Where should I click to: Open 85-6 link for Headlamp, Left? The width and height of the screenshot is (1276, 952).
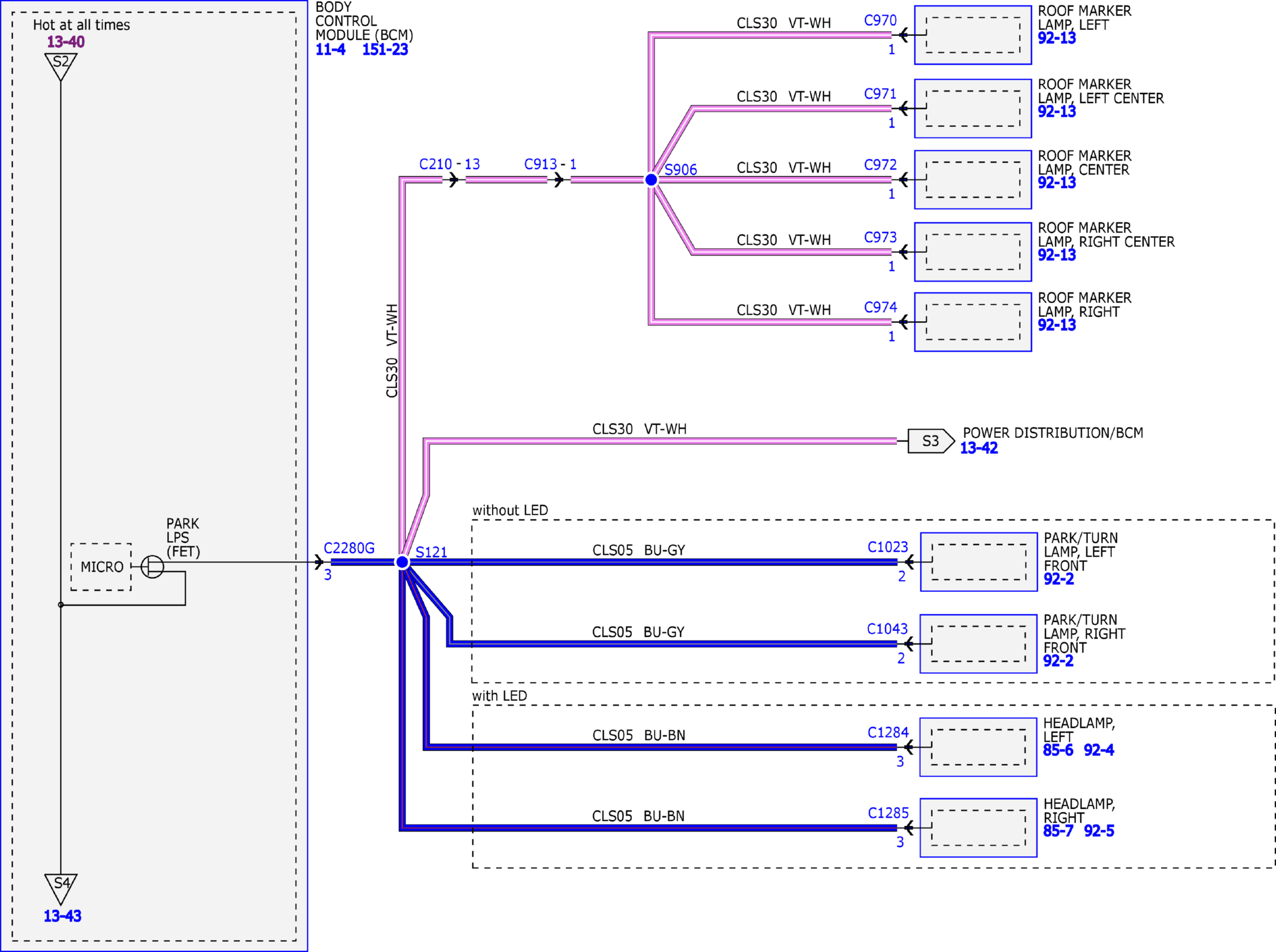[x=1057, y=750]
